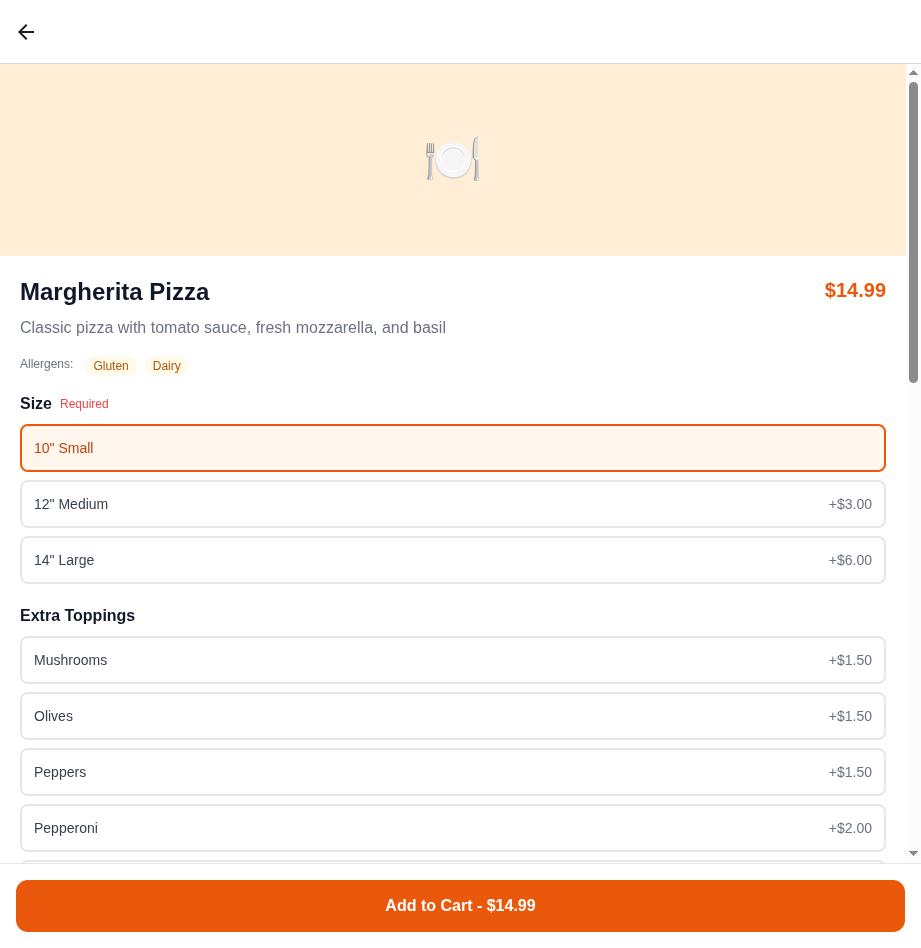Click the Gluten allergen chip
This screenshot has width=921, height=948.
[x=110, y=365]
